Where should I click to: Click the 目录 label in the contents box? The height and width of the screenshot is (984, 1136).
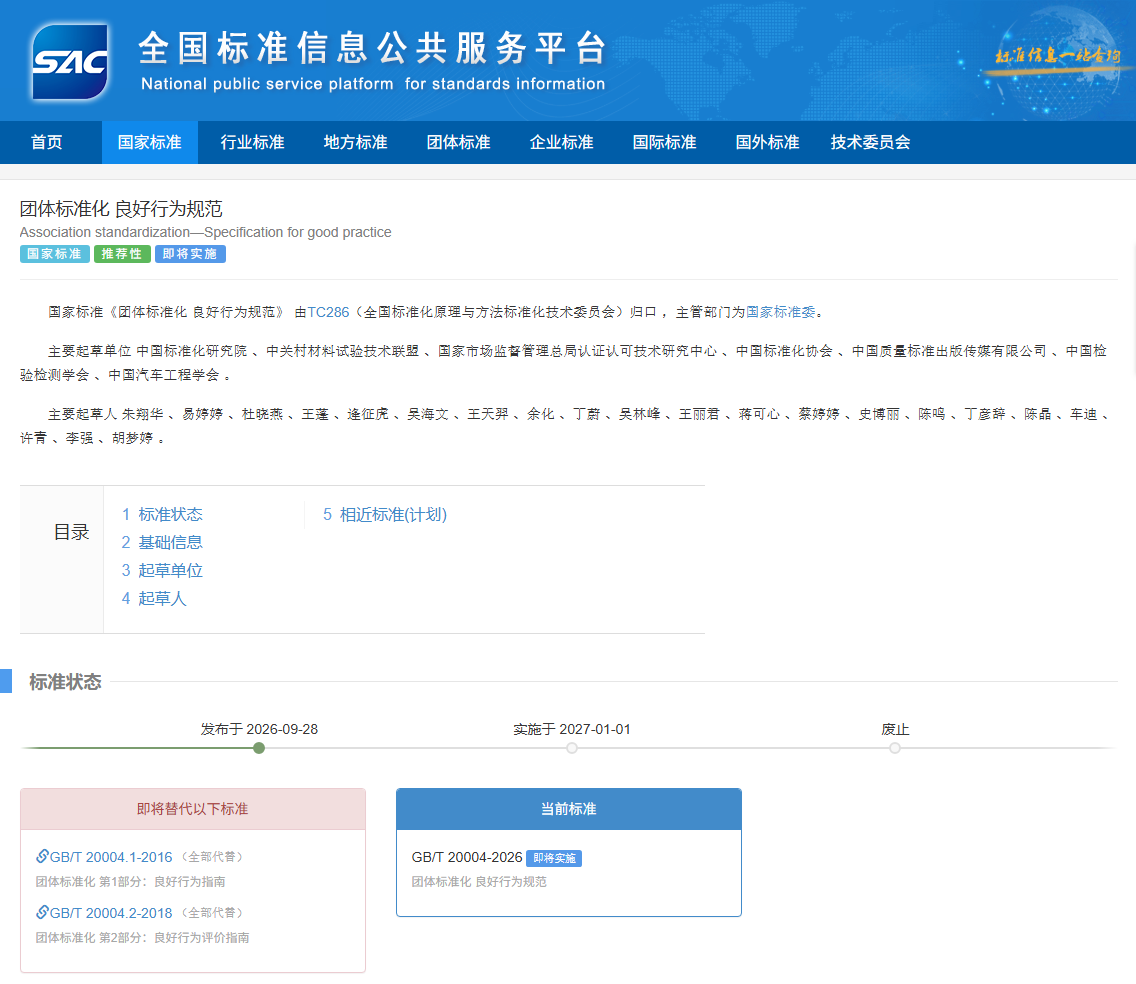(71, 532)
